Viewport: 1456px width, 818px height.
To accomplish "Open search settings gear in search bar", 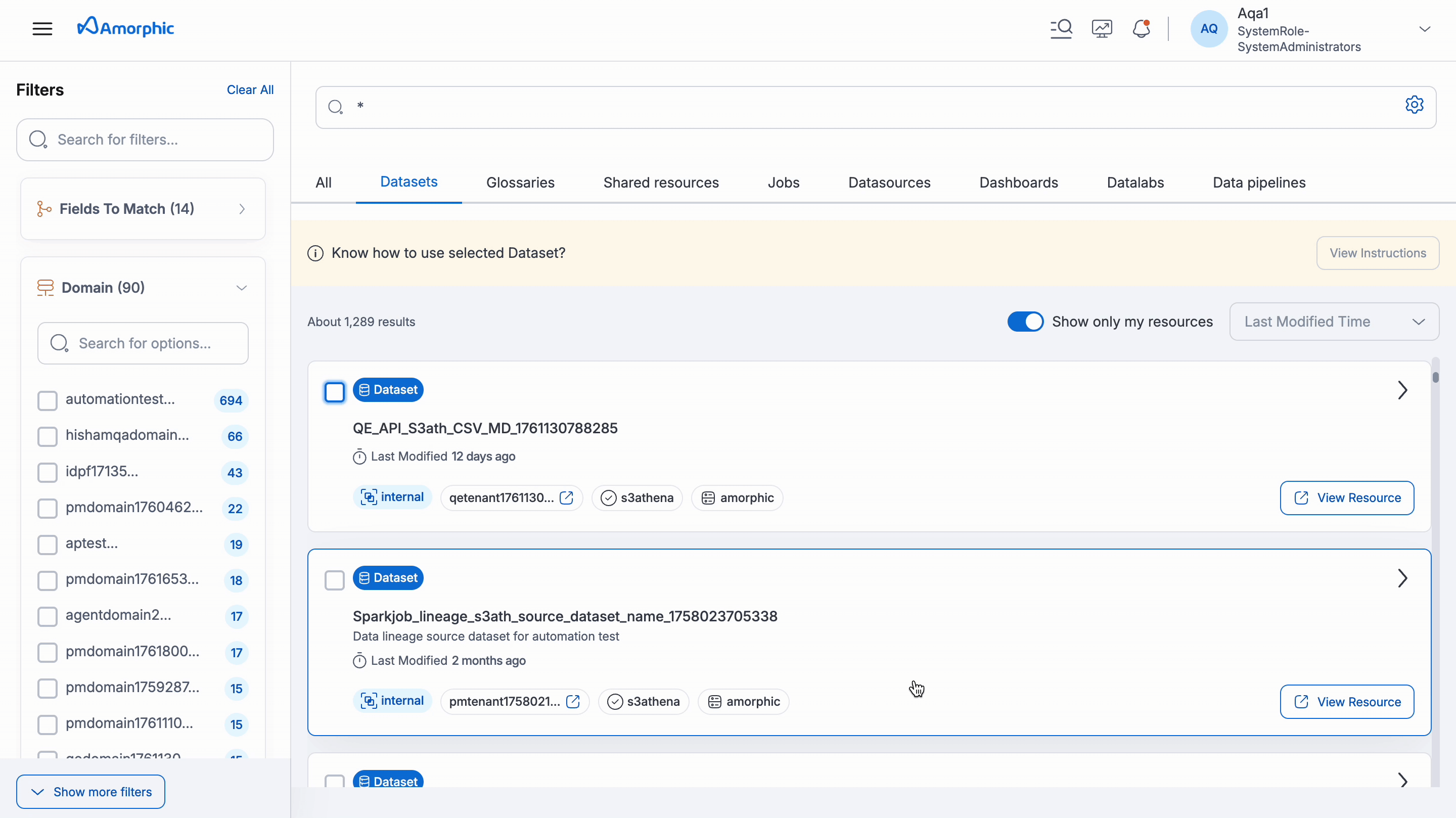I will coord(1415,105).
